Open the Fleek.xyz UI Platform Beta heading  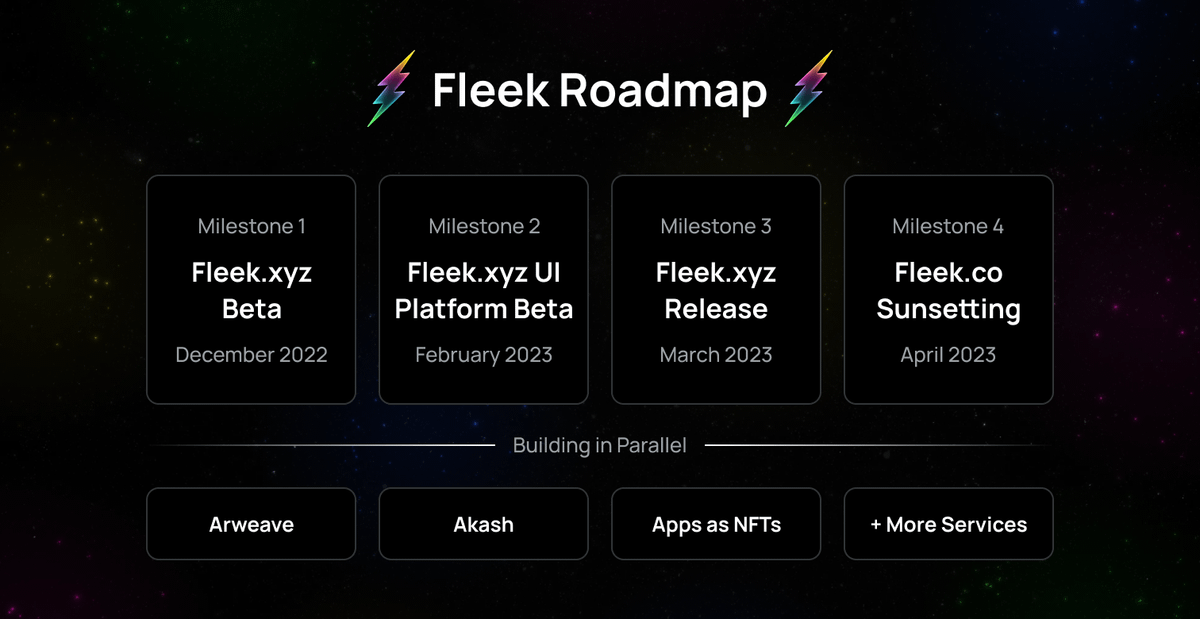tap(484, 290)
